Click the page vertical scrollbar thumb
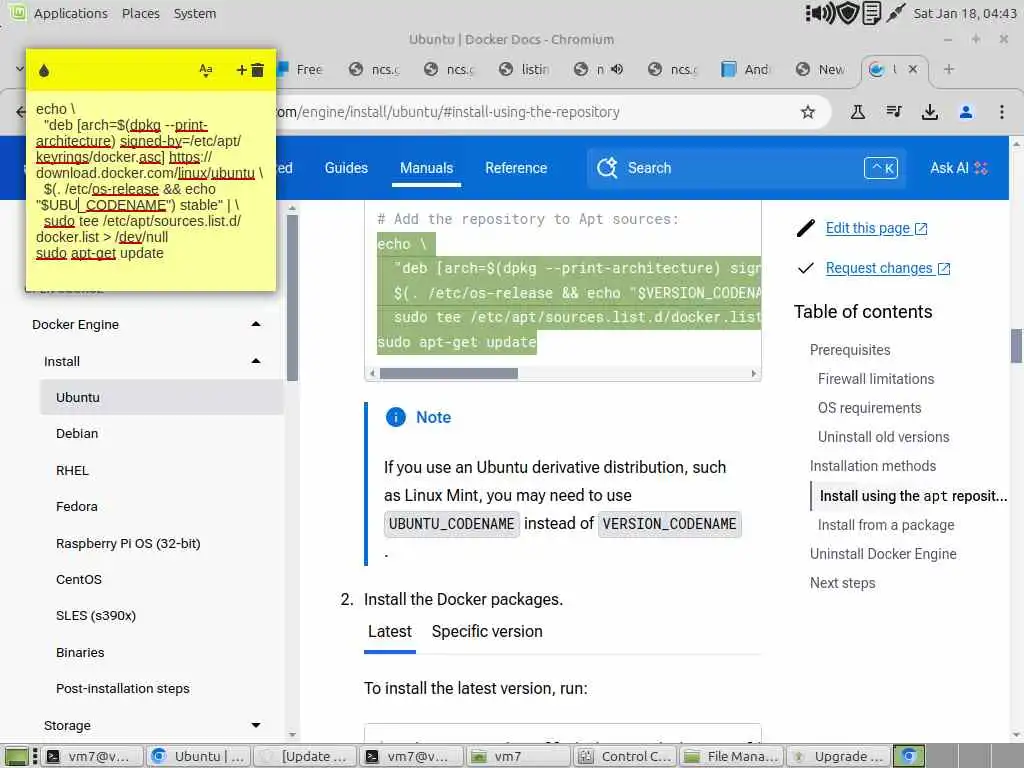 (1016, 345)
